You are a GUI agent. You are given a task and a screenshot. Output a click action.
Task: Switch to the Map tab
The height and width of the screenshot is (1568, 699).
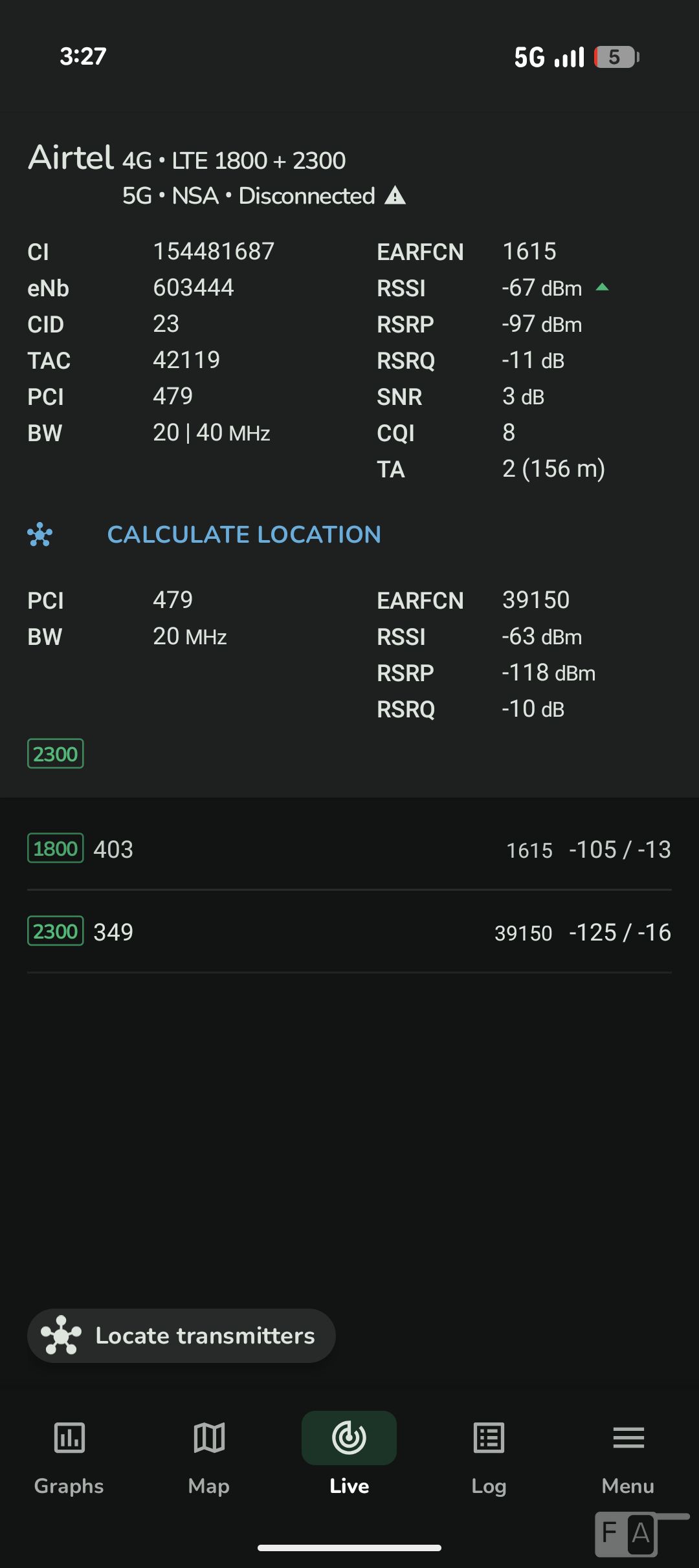[209, 1453]
